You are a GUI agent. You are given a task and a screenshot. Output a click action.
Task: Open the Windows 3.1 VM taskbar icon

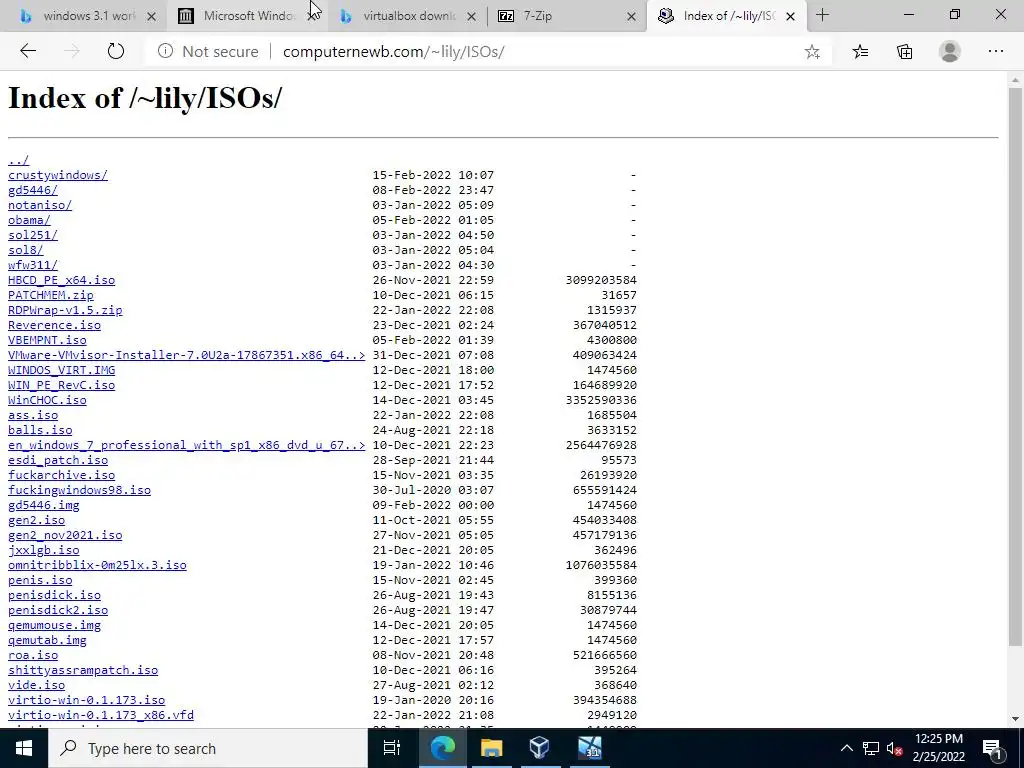589,748
